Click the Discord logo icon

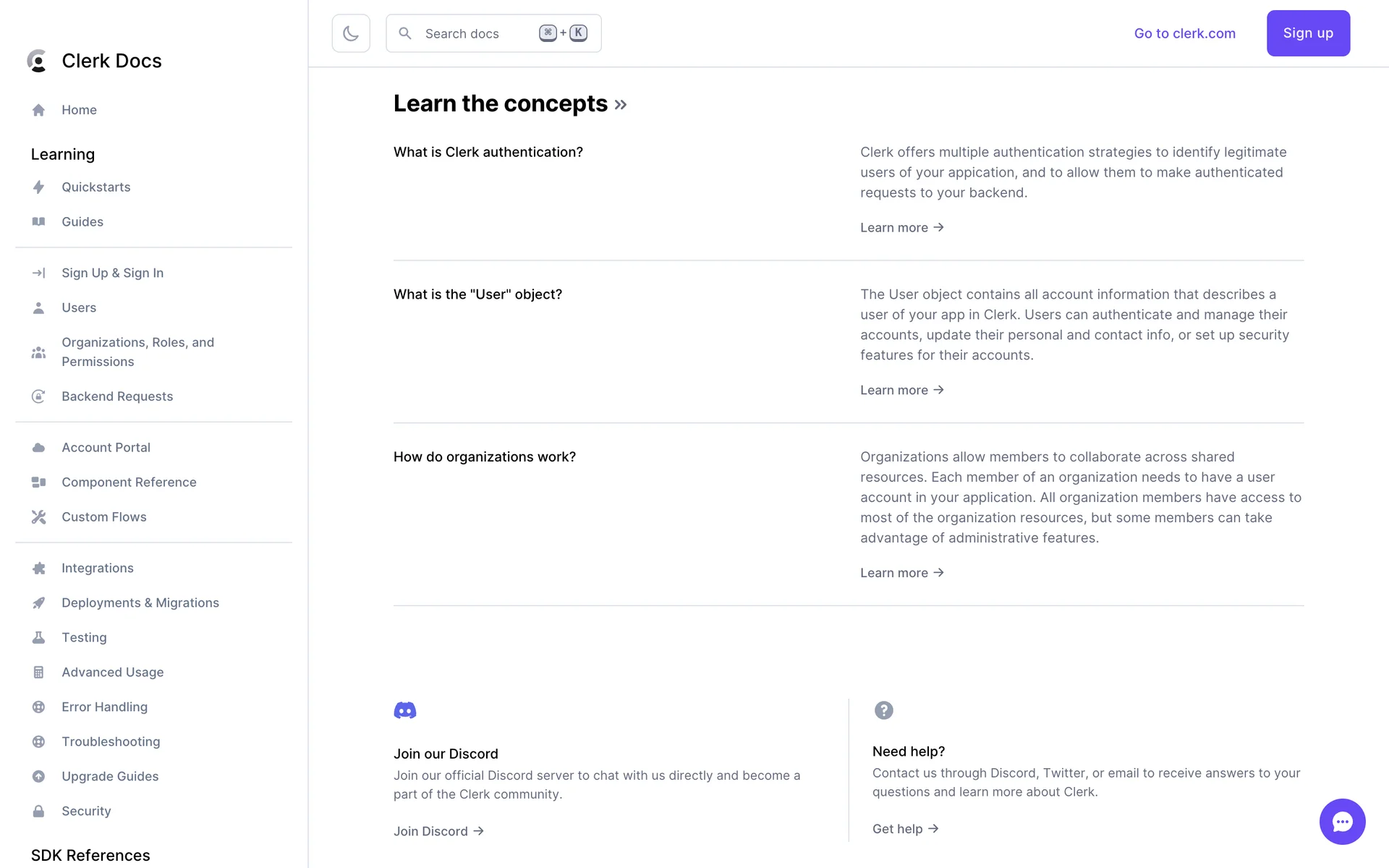click(405, 710)
